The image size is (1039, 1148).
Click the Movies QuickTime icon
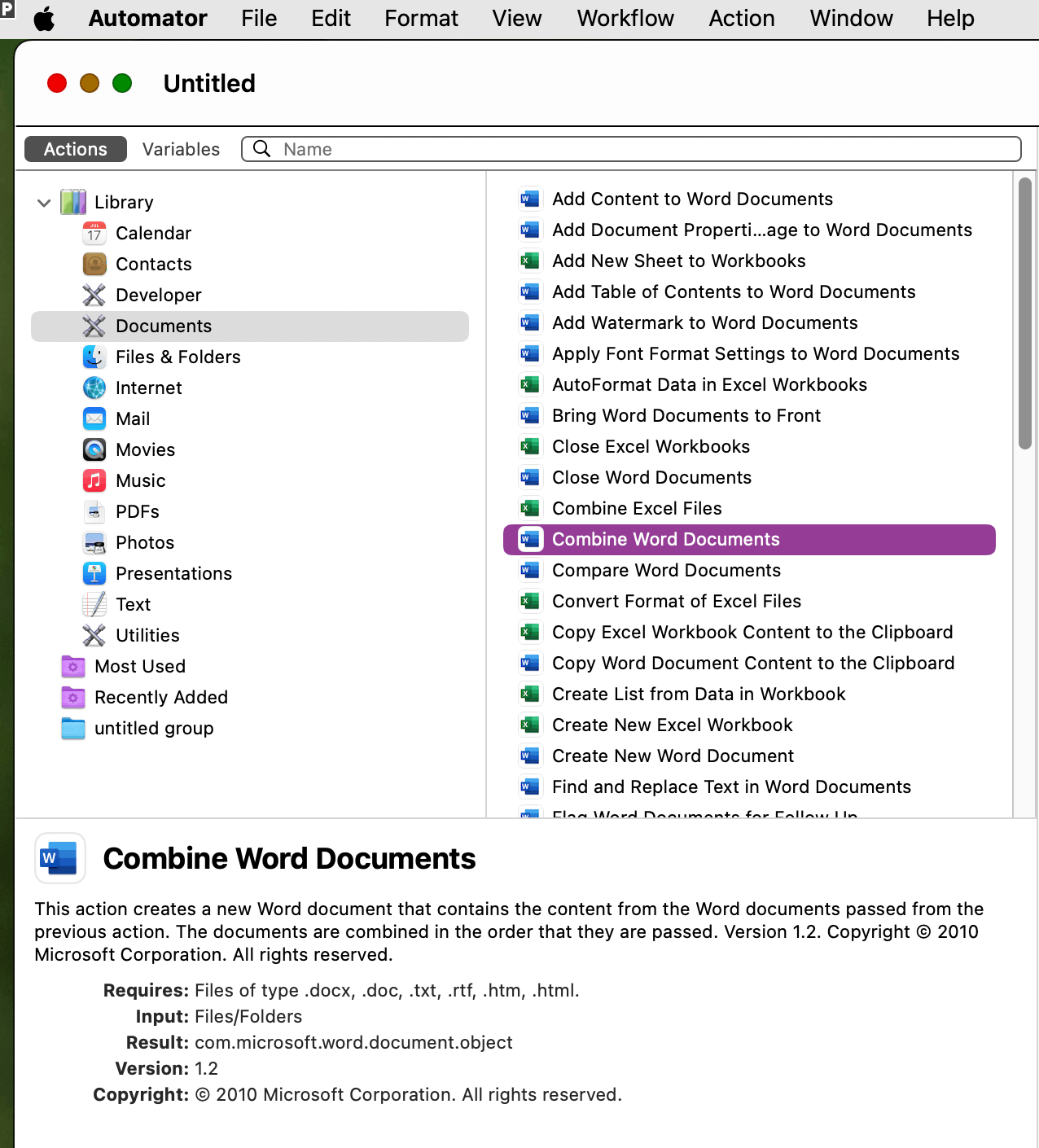[x=94, y=449]
